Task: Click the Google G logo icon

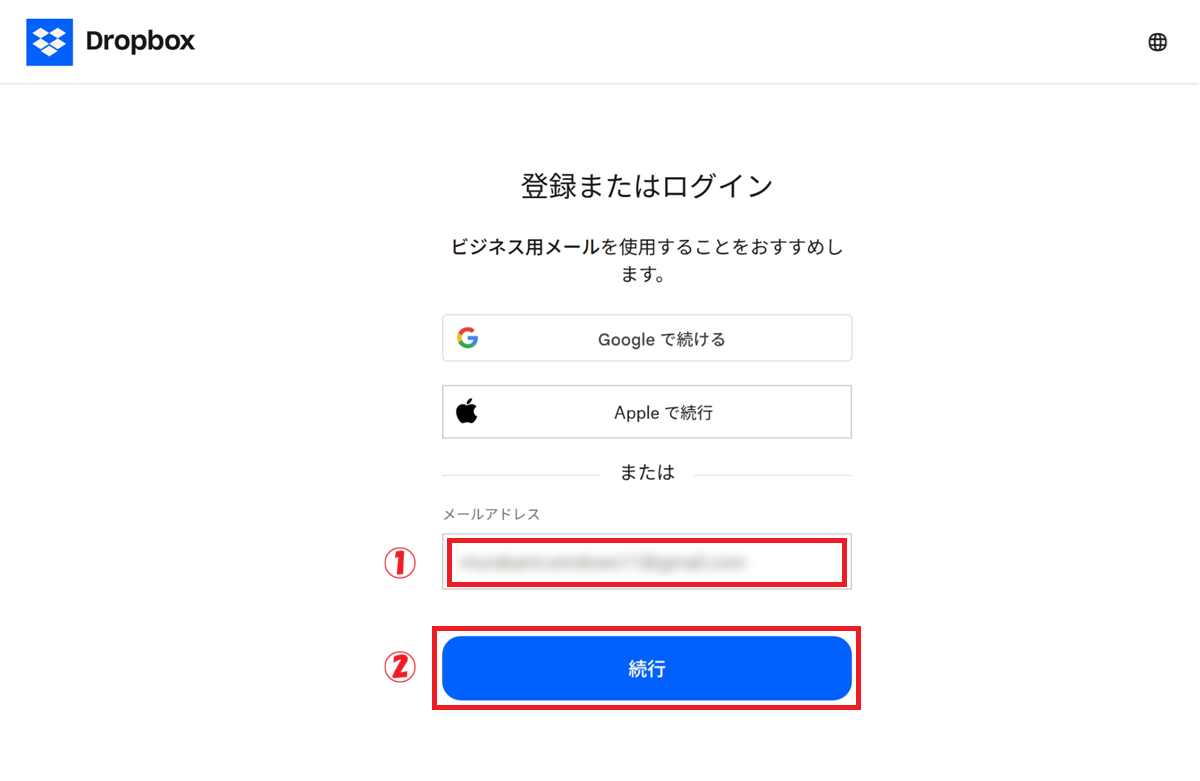Action: point(467,338)
